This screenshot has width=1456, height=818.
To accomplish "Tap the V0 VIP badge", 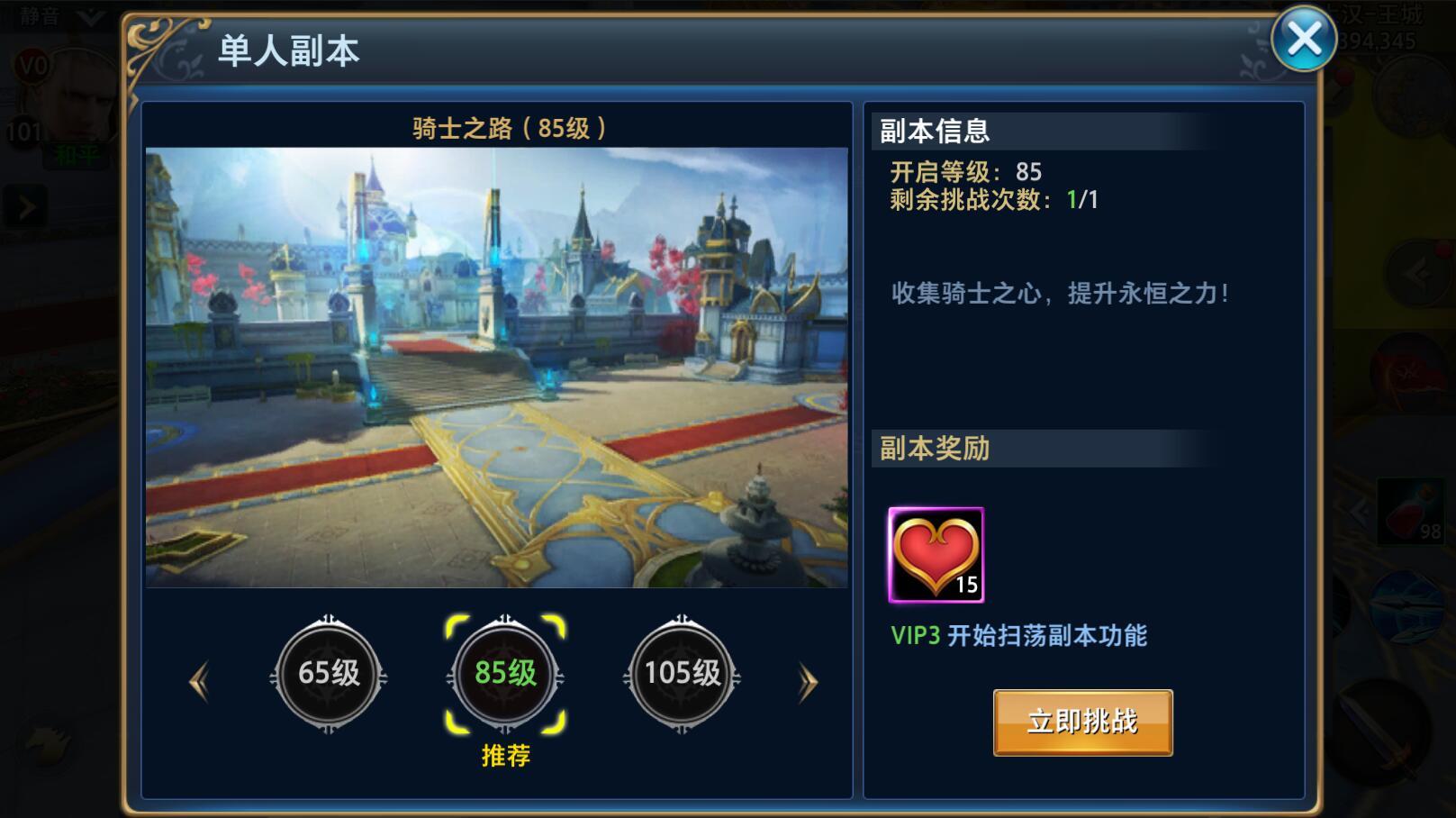I will [32, 65].
